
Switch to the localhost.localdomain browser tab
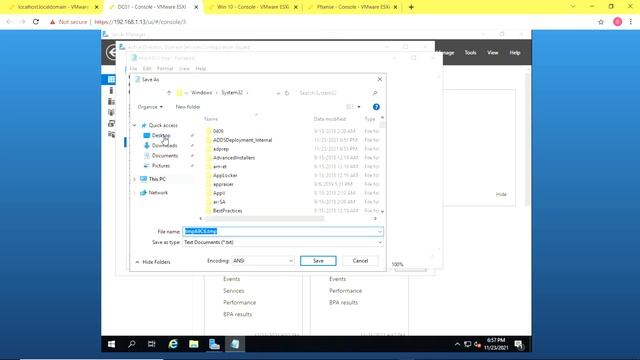[53, 7]
